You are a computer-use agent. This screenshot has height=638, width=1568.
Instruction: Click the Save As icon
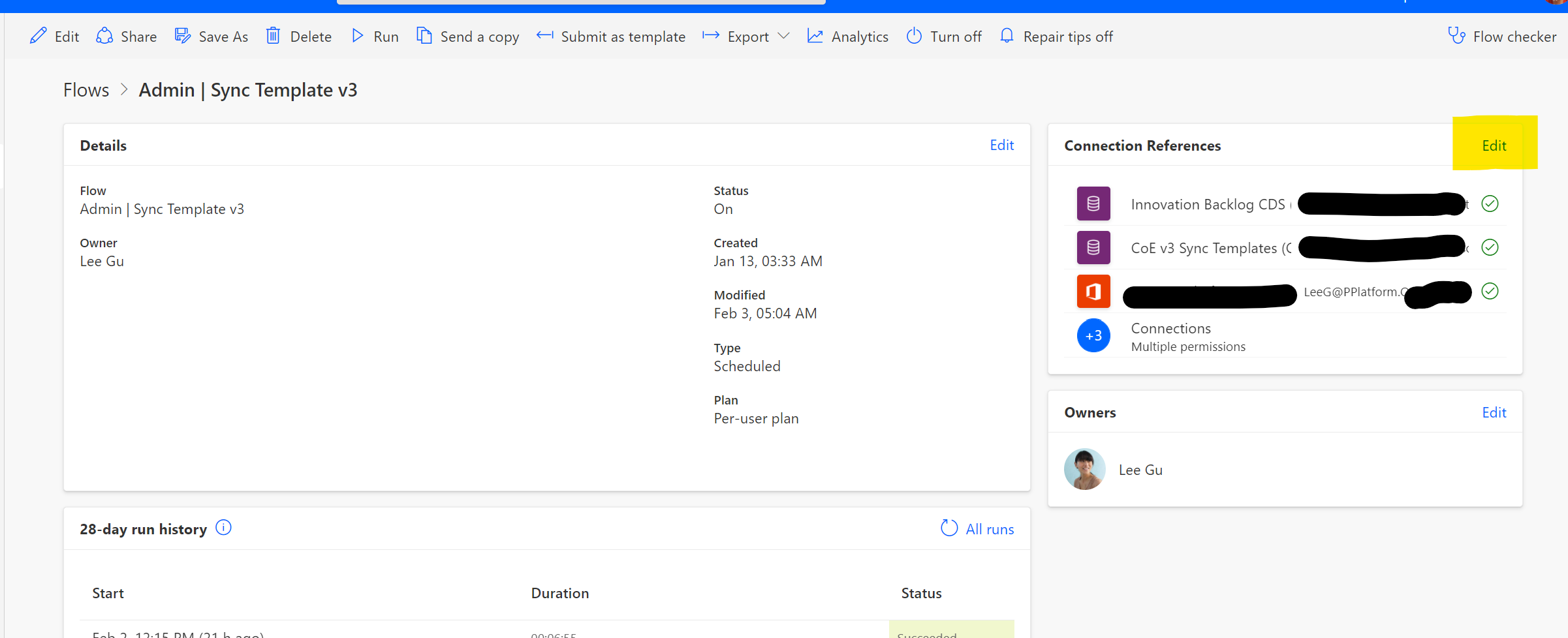(182, 36)
